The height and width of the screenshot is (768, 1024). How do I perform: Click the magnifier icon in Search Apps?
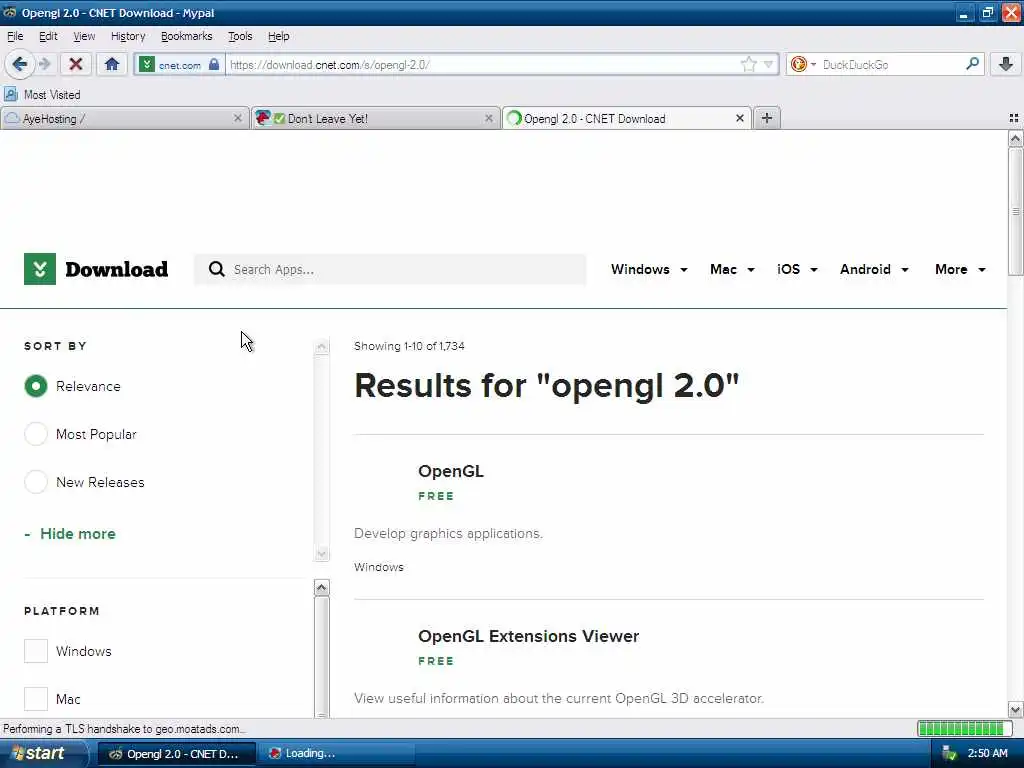[x=216, y=269]
